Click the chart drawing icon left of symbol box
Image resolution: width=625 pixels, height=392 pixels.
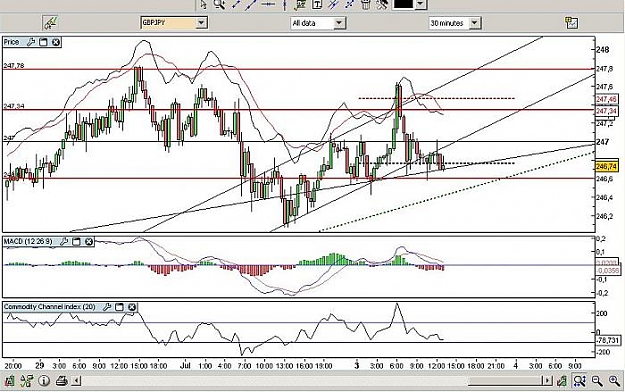pos(50,23)
